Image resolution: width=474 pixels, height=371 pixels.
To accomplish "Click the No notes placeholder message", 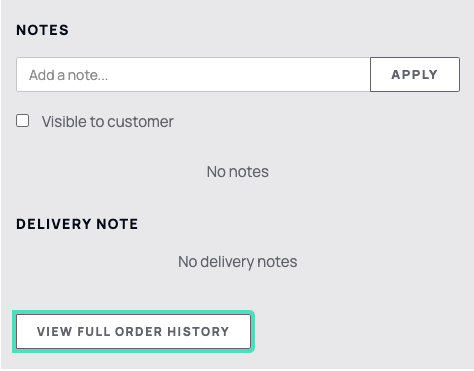I will coord(238,172).
